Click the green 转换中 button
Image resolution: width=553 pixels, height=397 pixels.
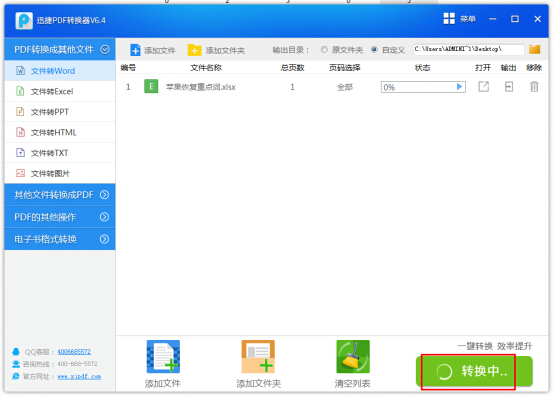474,371
